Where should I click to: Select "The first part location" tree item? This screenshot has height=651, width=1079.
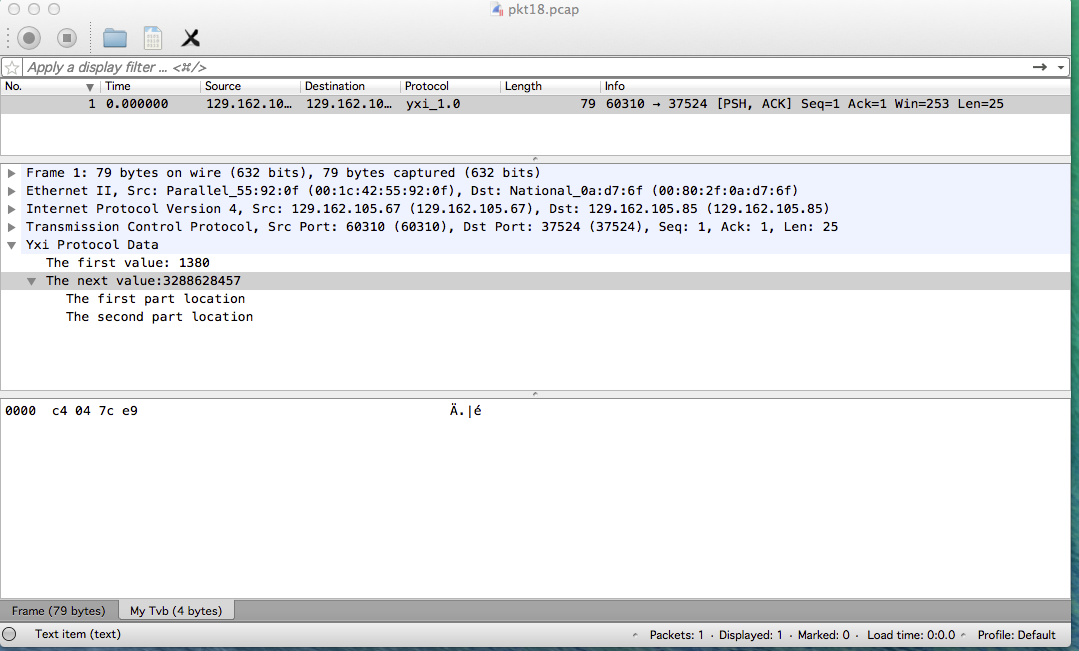click(155, 299)
